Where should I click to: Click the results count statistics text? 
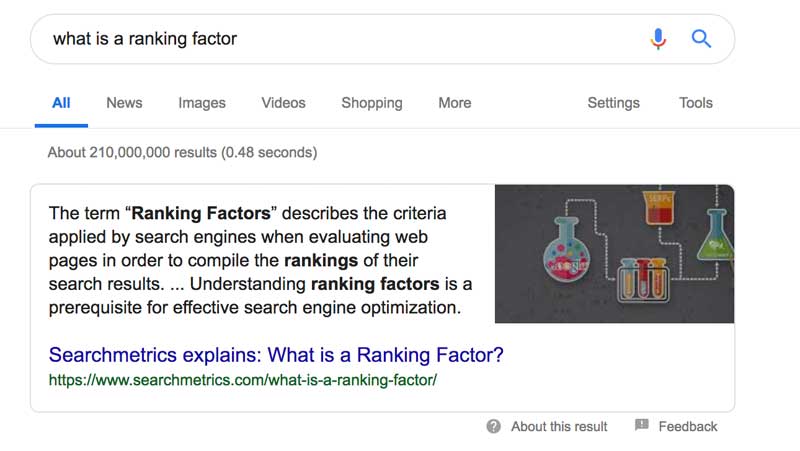(x=182, y=153)
